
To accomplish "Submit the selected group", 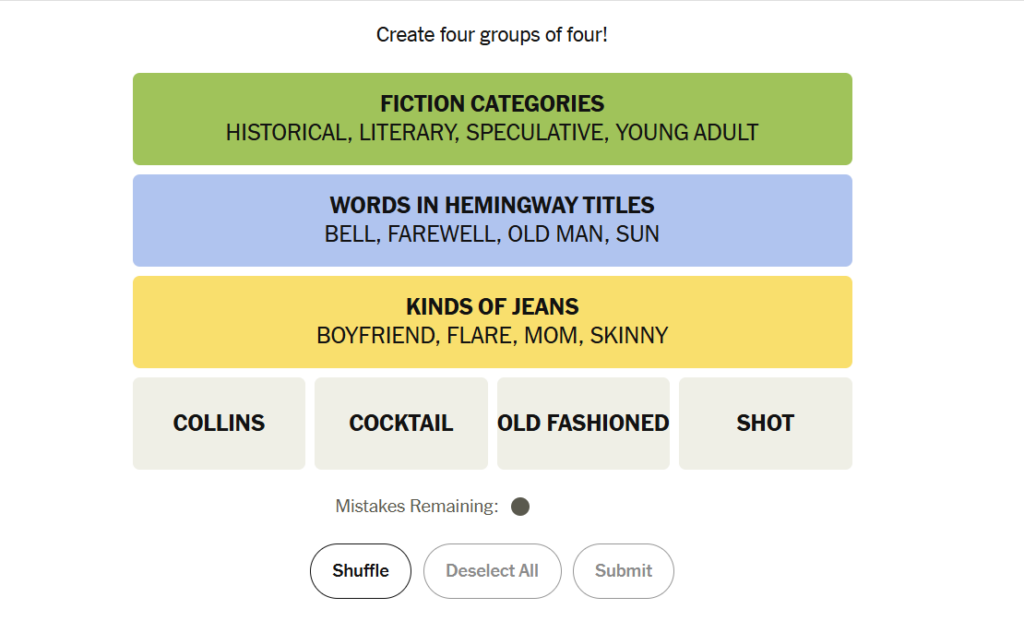I will click(623, 571).
